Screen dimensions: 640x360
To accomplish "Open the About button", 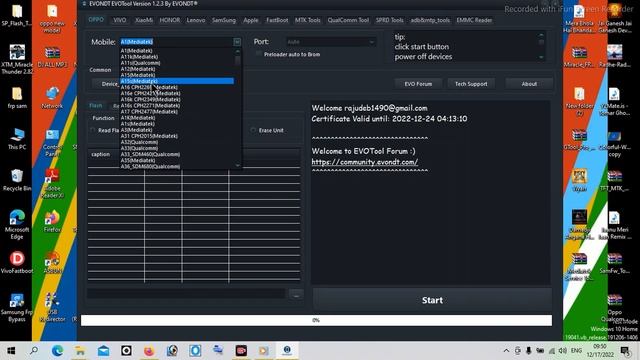I will click(529, 84).
